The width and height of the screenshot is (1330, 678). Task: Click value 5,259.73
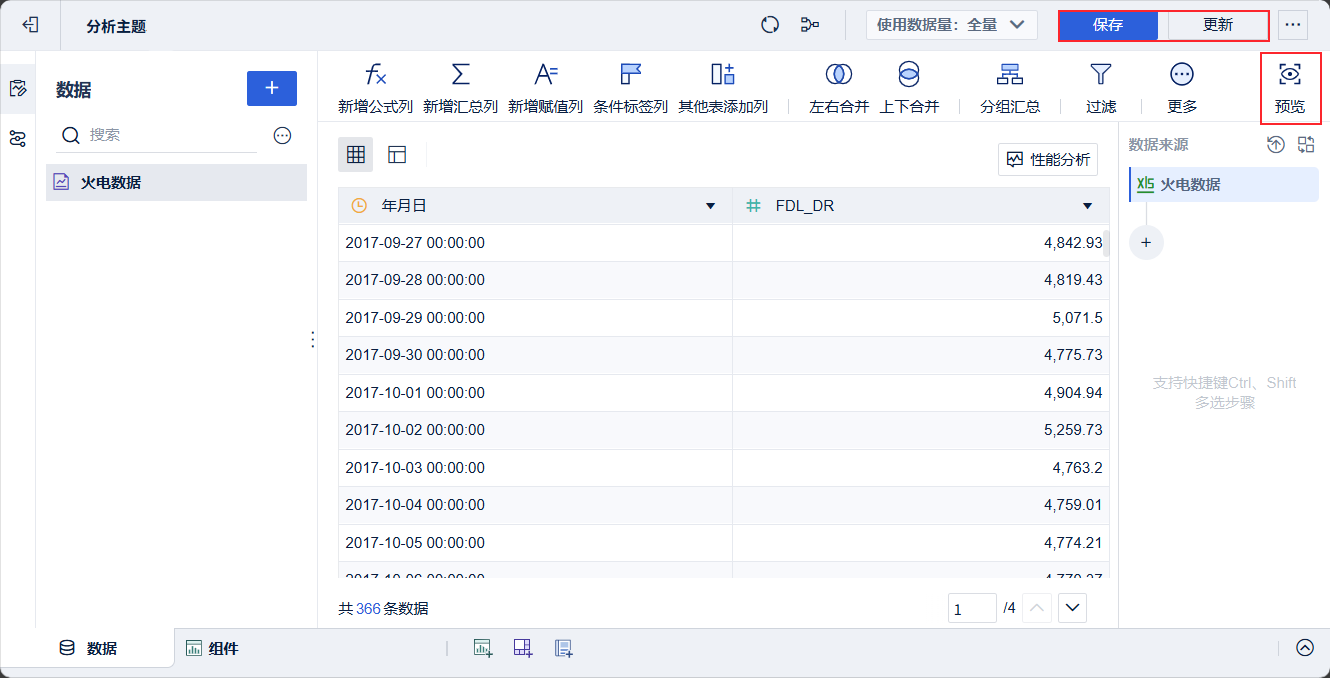click(x=1073, y=430)
